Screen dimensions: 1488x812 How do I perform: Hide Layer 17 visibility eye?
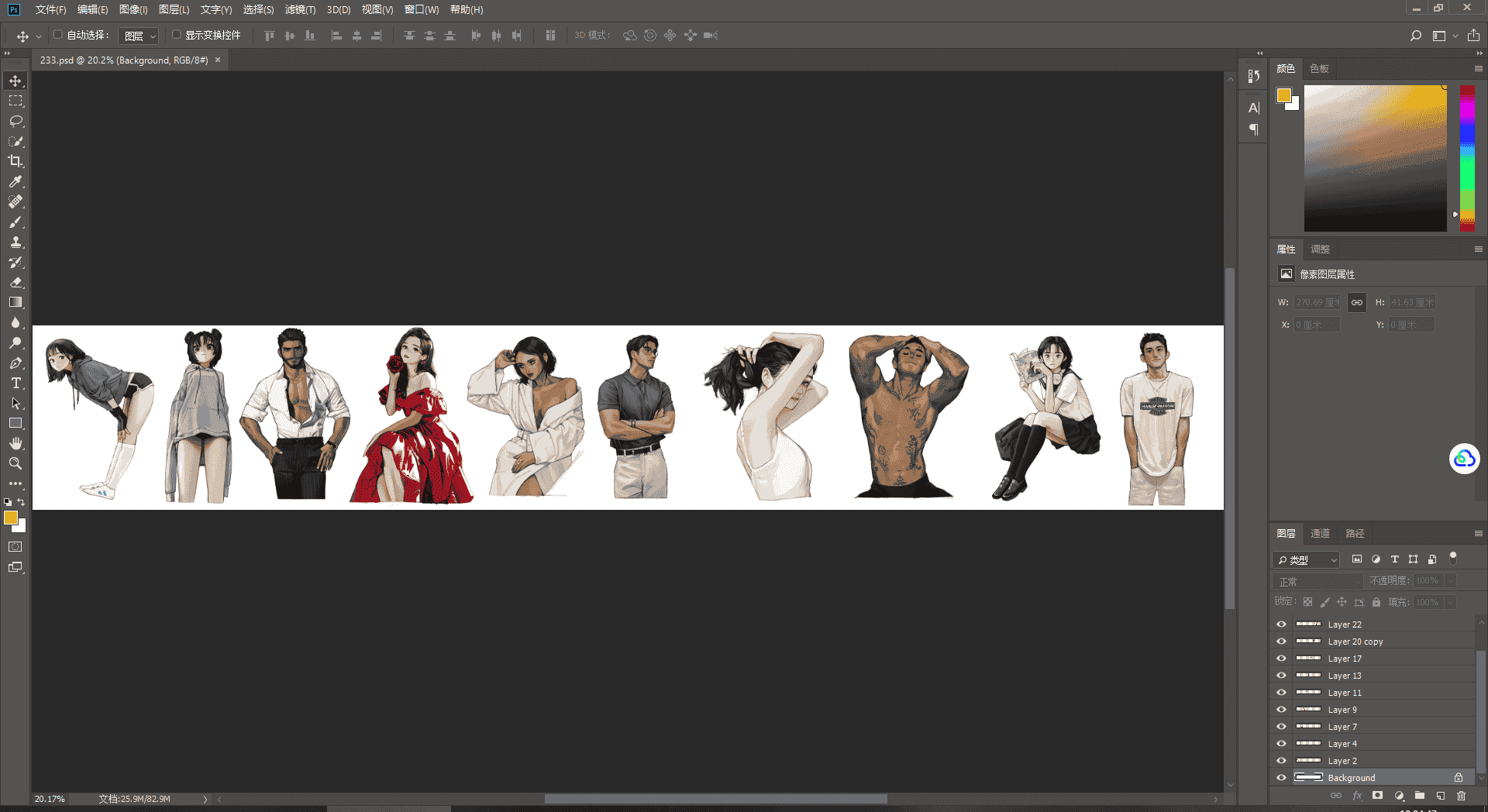tap(1281, 659)
